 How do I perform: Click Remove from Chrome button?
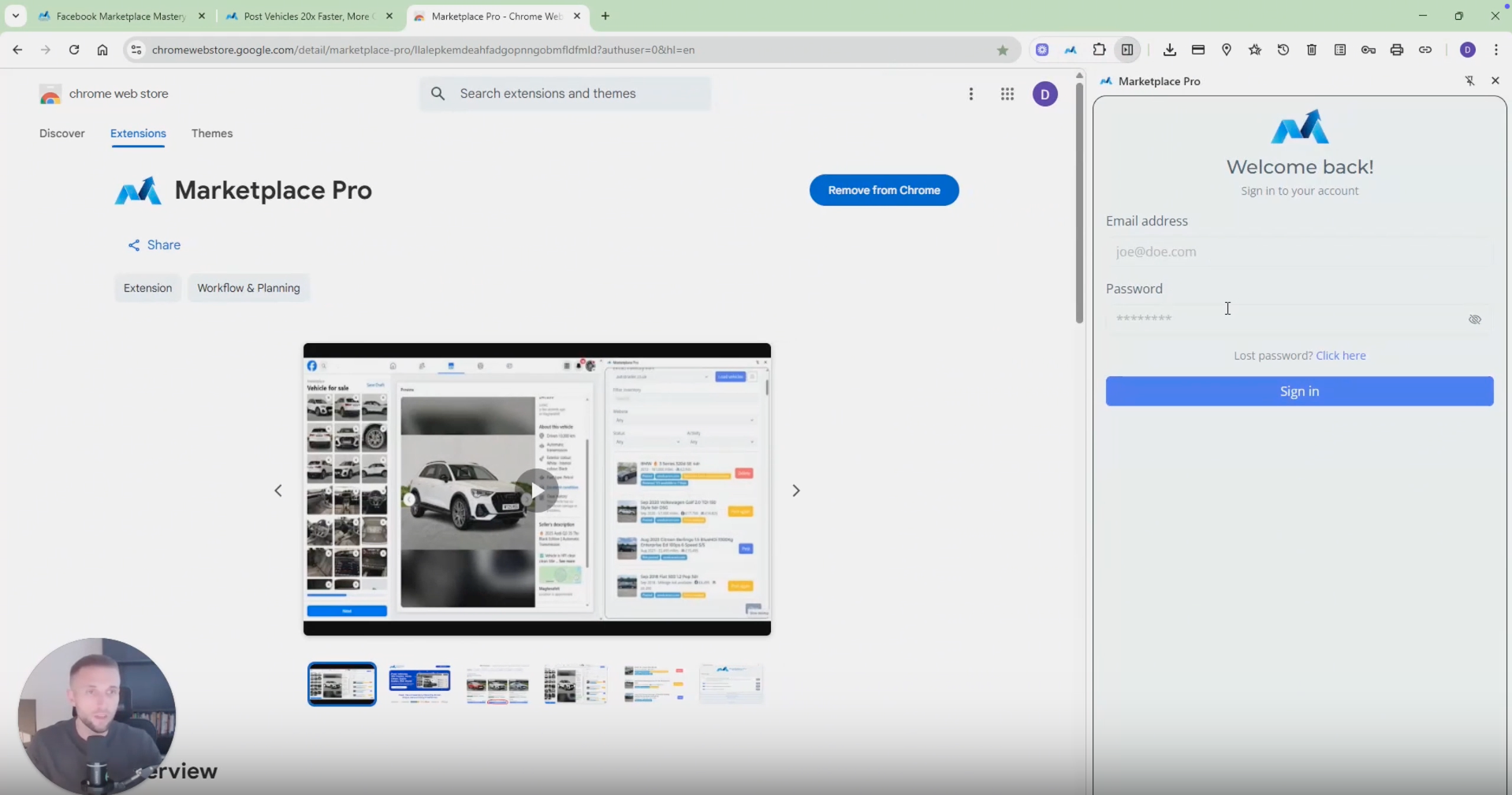pyautogui.click(x=884, y=190)
